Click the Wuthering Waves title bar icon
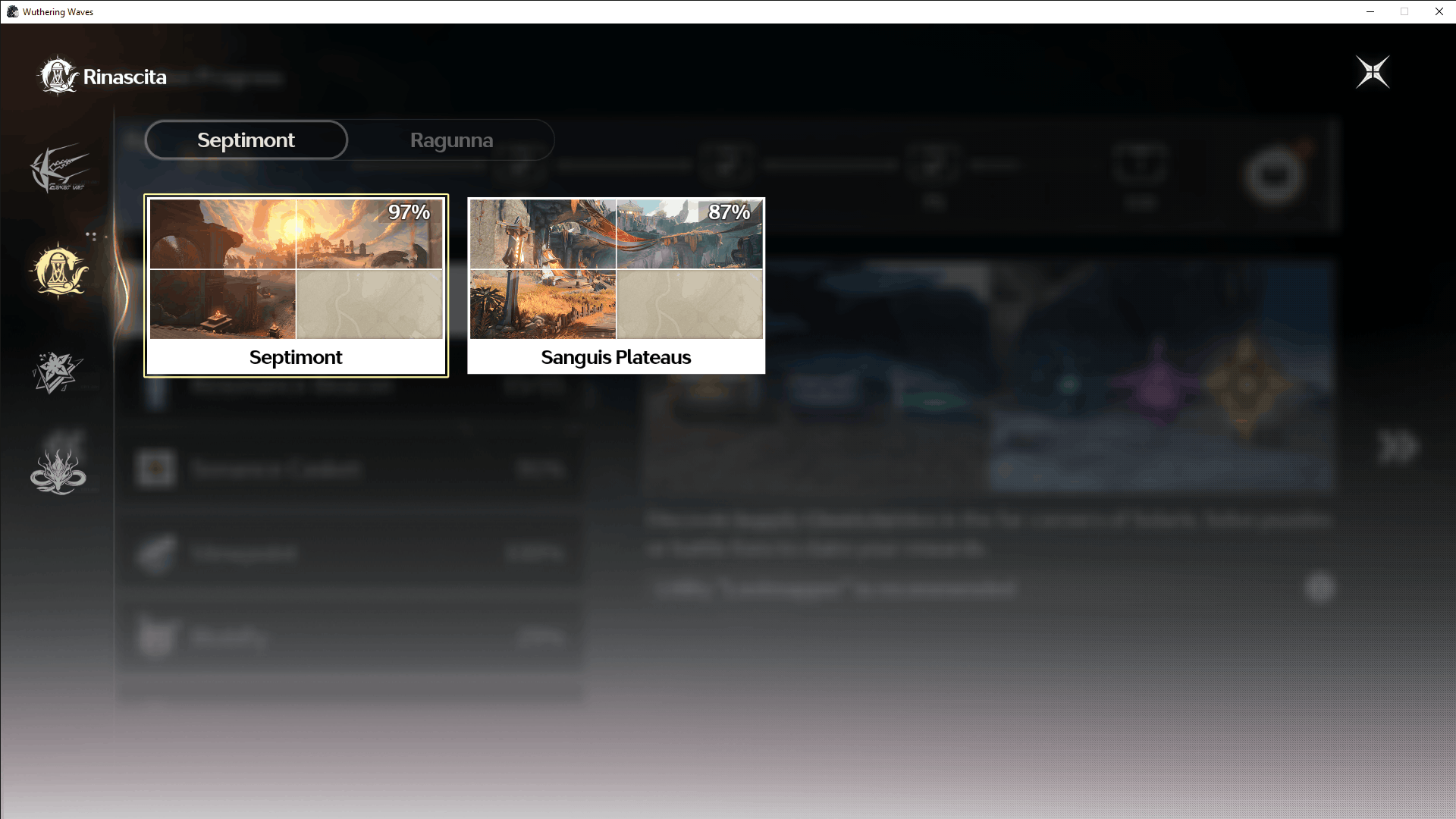Screen dimensions: 1456x819 coord(12,11)
